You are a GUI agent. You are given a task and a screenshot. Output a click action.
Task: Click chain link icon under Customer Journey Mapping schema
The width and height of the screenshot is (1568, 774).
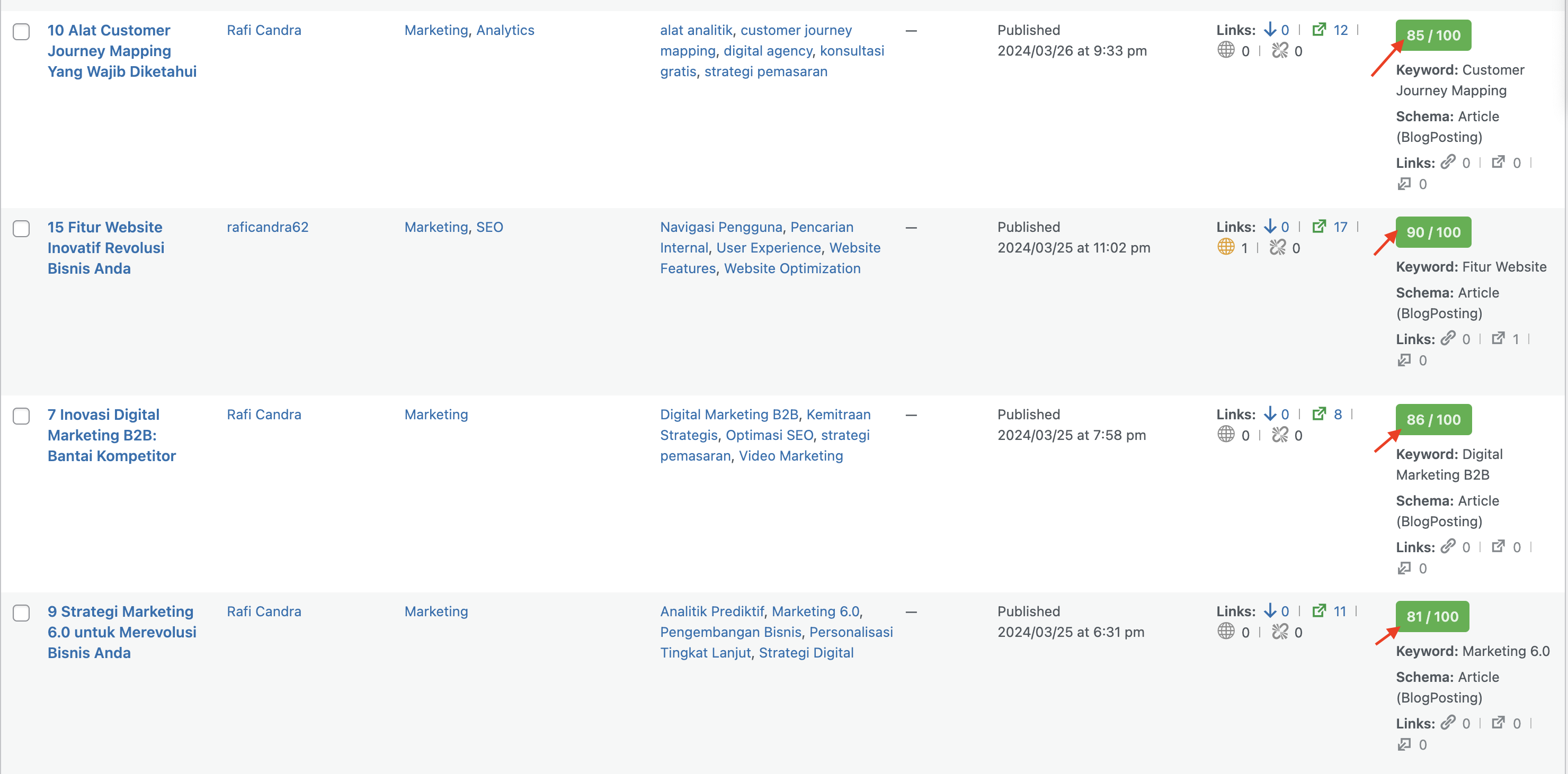click(1447, 162)
